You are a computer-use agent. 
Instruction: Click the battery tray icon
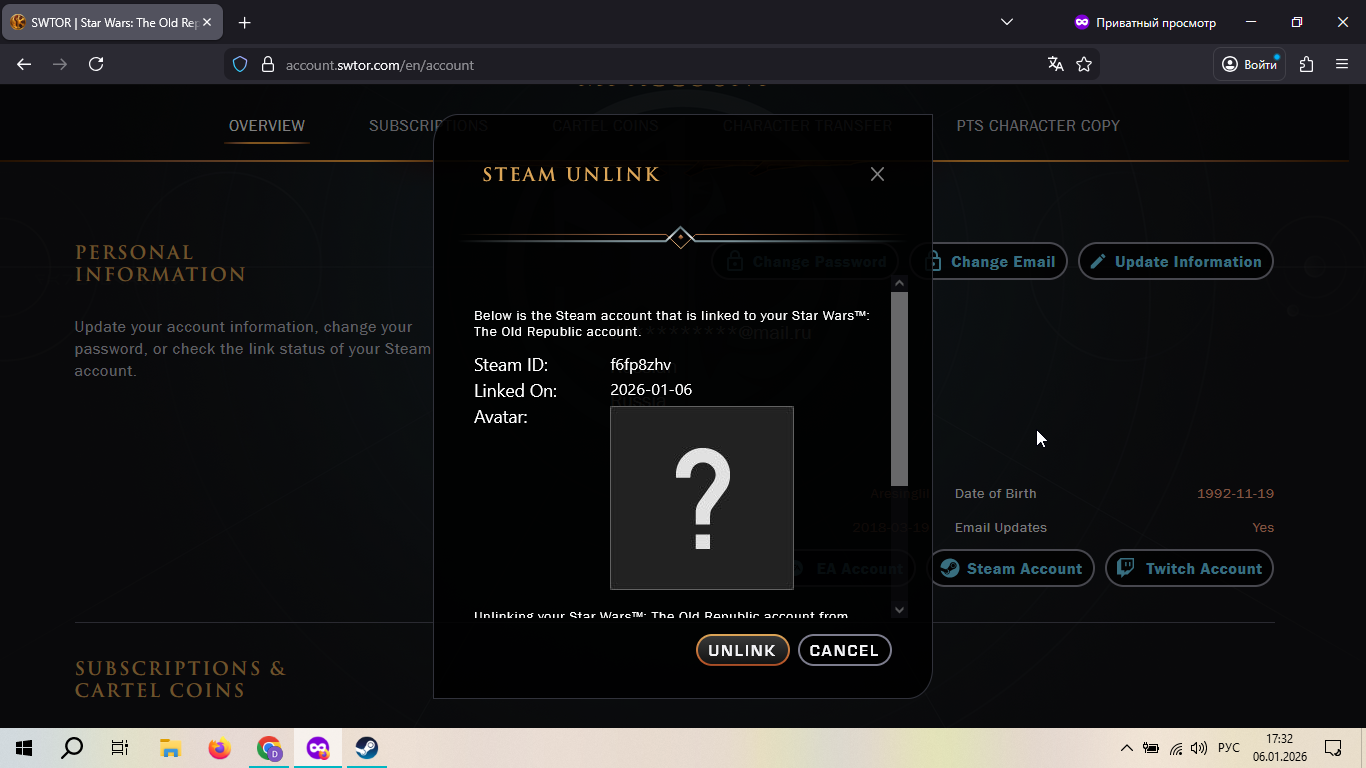pos(1151,748)
